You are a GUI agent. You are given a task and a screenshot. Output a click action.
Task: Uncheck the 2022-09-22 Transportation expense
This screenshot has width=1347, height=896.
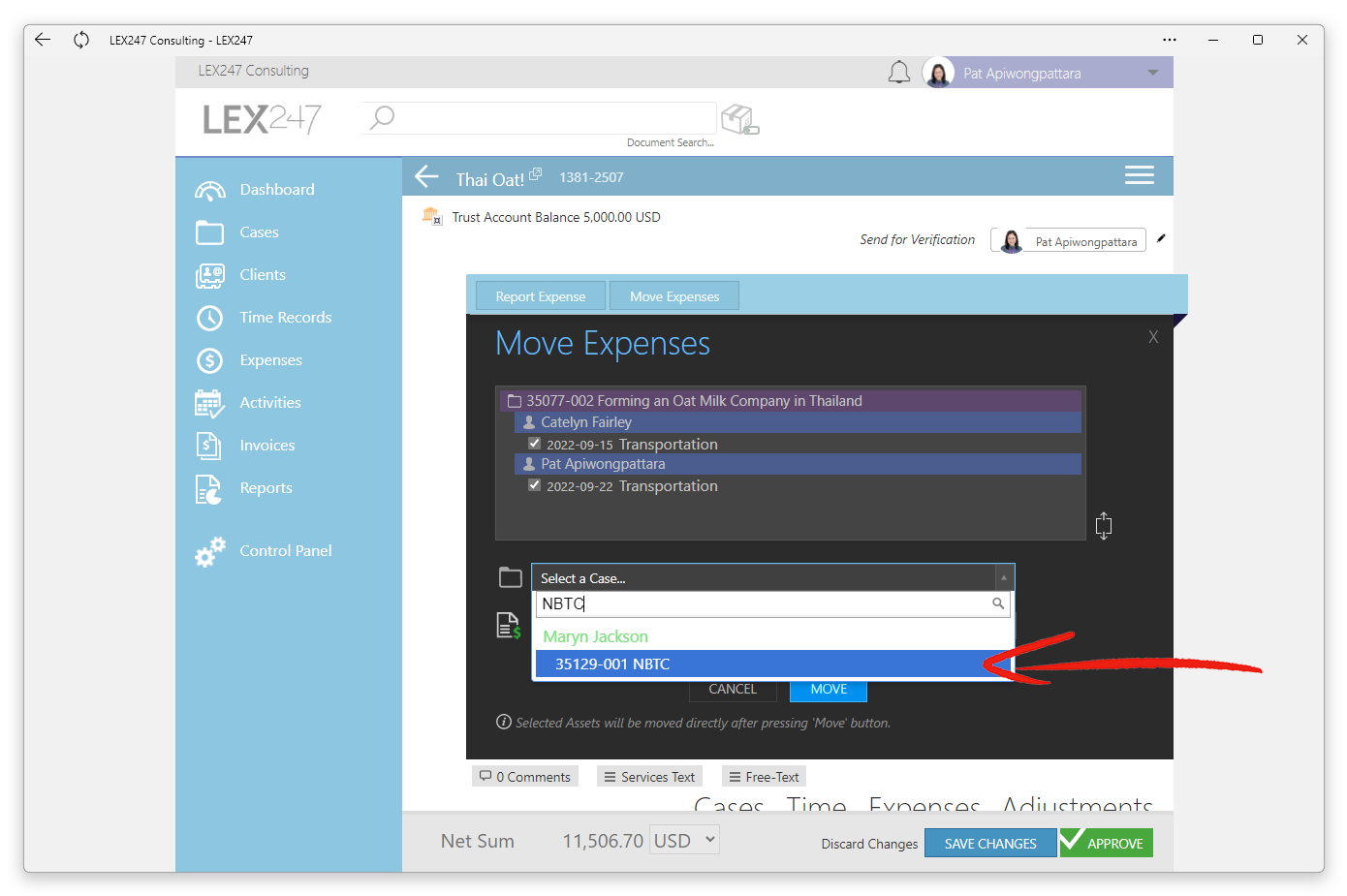coord(534,485)
